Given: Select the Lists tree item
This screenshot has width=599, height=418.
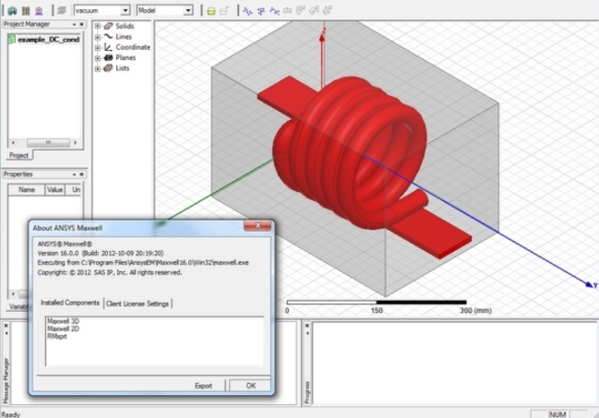Looking at the screenshot, I should (x=122, y=68).
